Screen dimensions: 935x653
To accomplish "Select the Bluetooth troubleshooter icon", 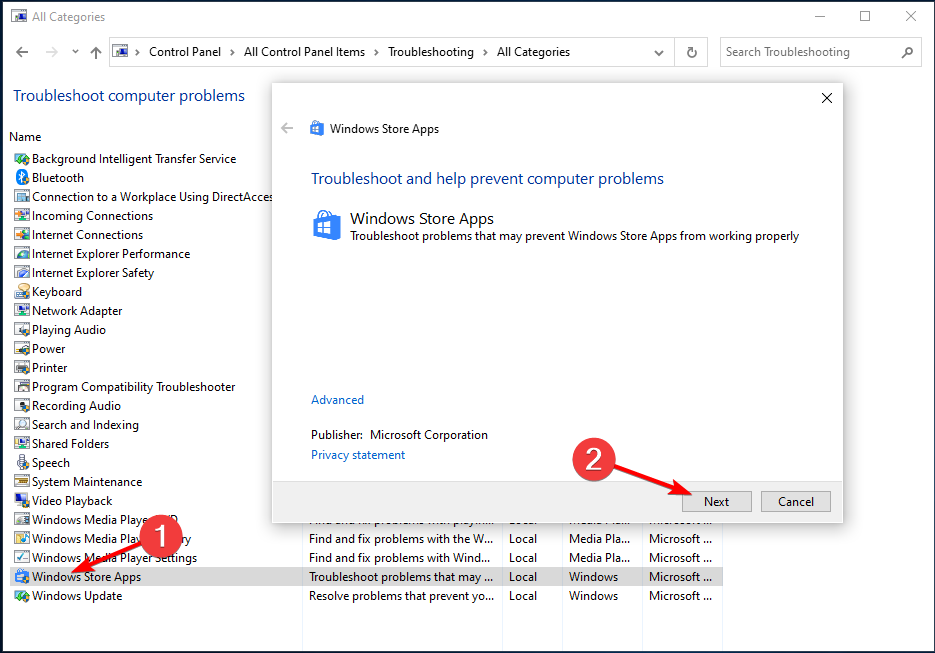I will click(x=22, y=178).
